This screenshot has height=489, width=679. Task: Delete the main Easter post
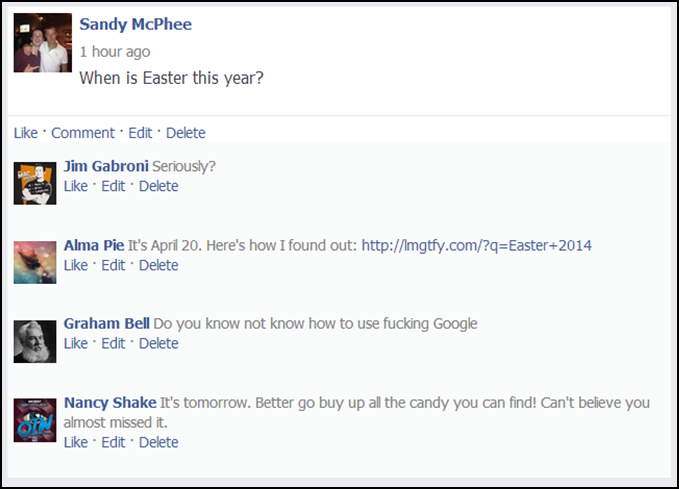tap(186, 133)
